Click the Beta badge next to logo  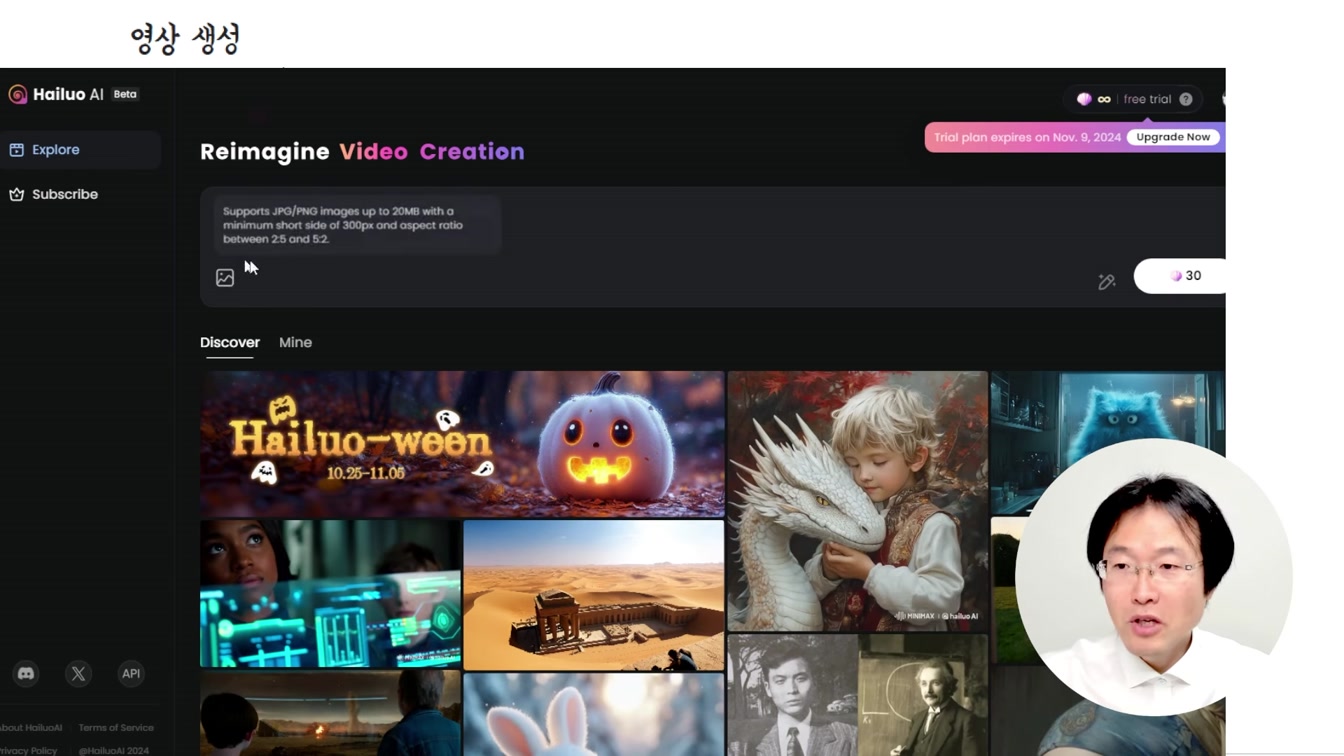click(x=125, y=94)
